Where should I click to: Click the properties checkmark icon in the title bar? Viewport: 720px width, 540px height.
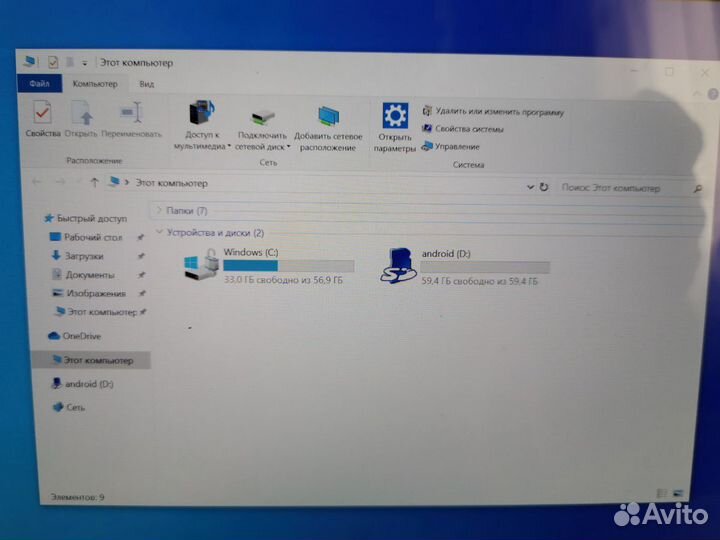click(x=53, y=62)
